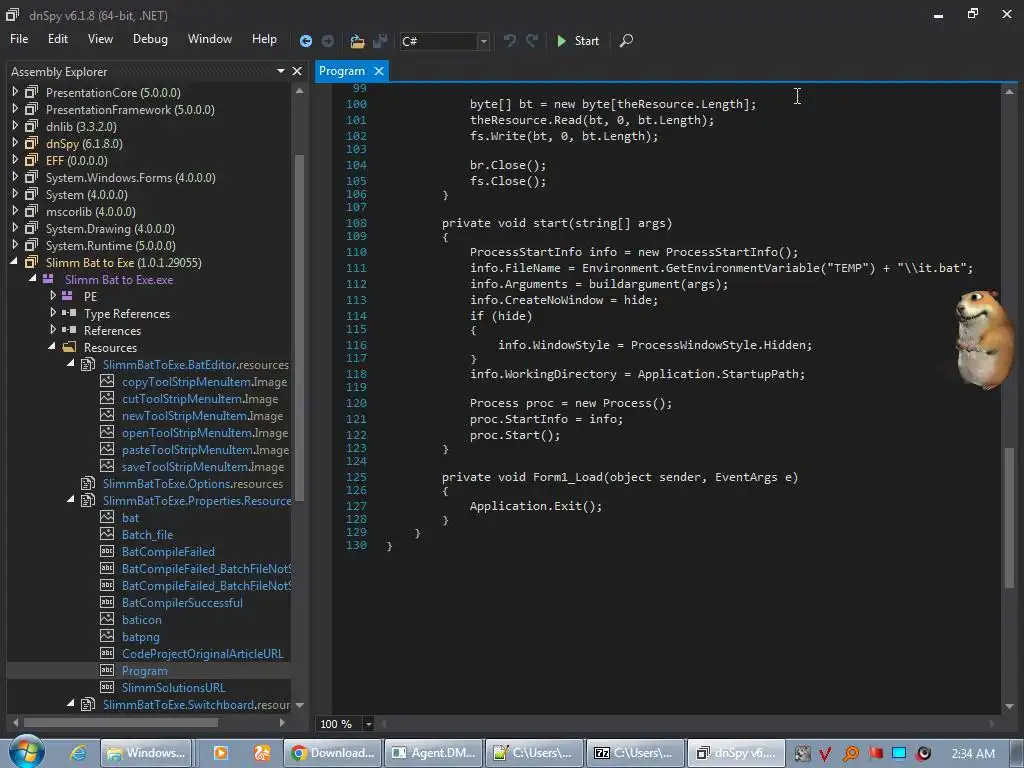The height and width of the screenshot is (768, 1024).
Task: Click the Save All toolbar icon
Action: click(x=380, y=41)
